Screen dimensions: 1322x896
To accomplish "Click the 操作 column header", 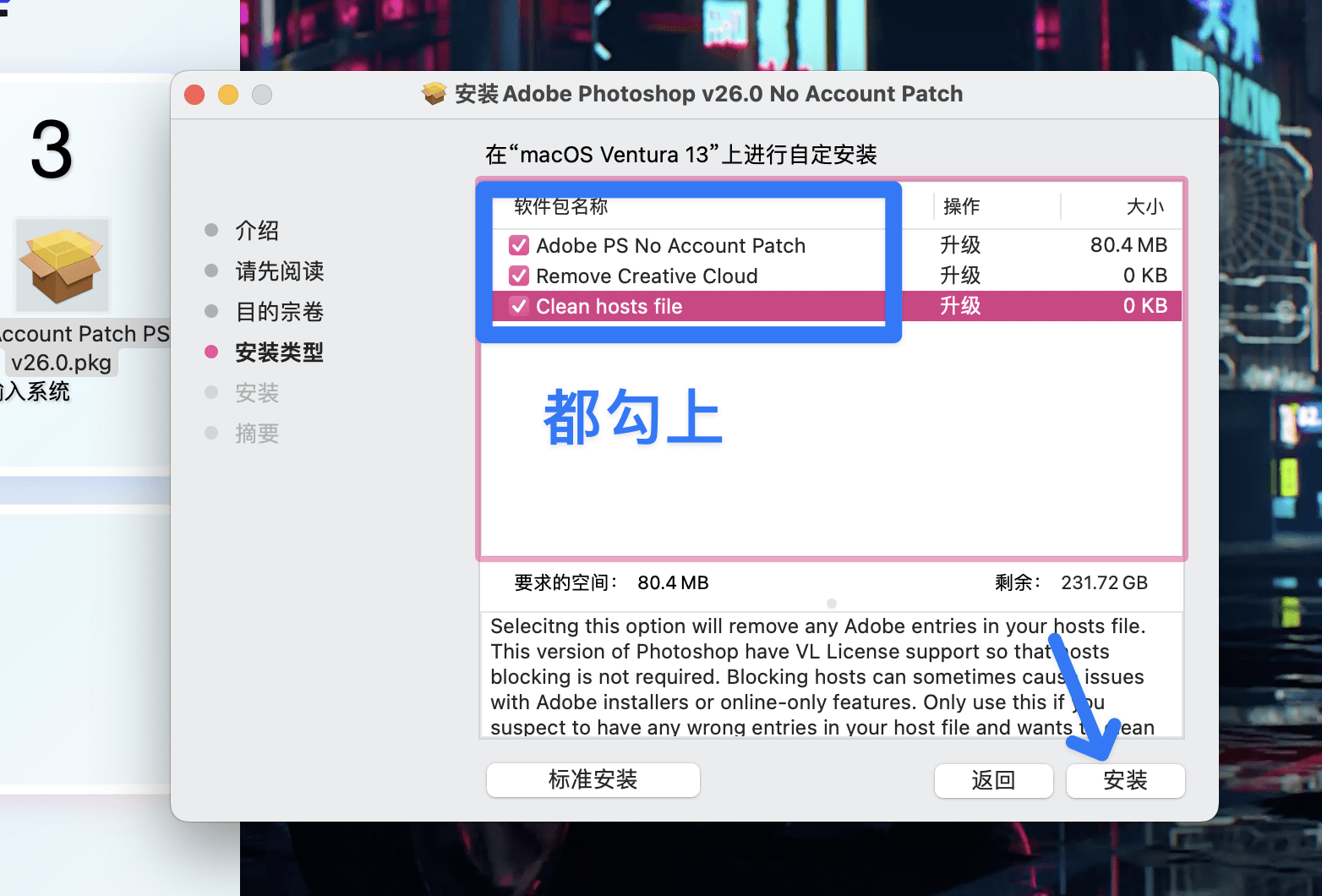I will click(961, 206).
